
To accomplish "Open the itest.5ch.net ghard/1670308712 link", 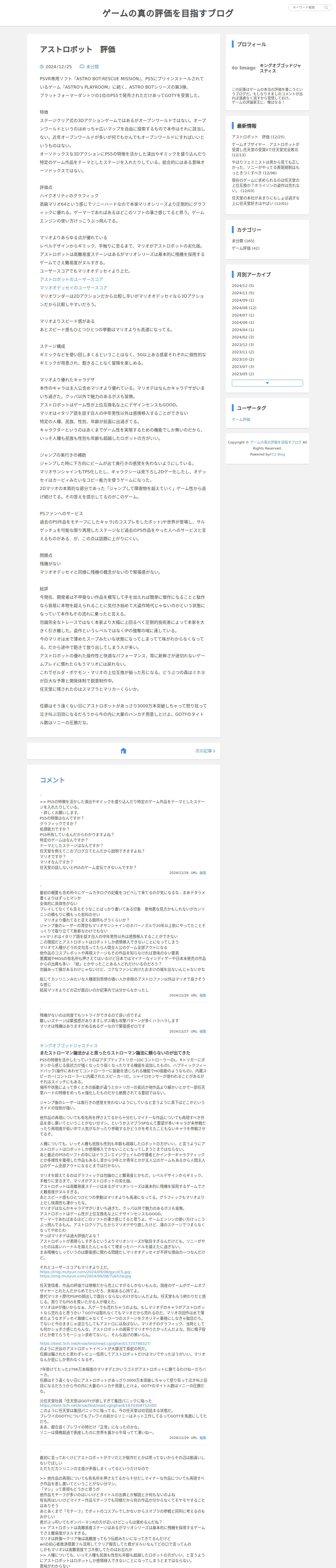I will click(x=98, y=1405).
